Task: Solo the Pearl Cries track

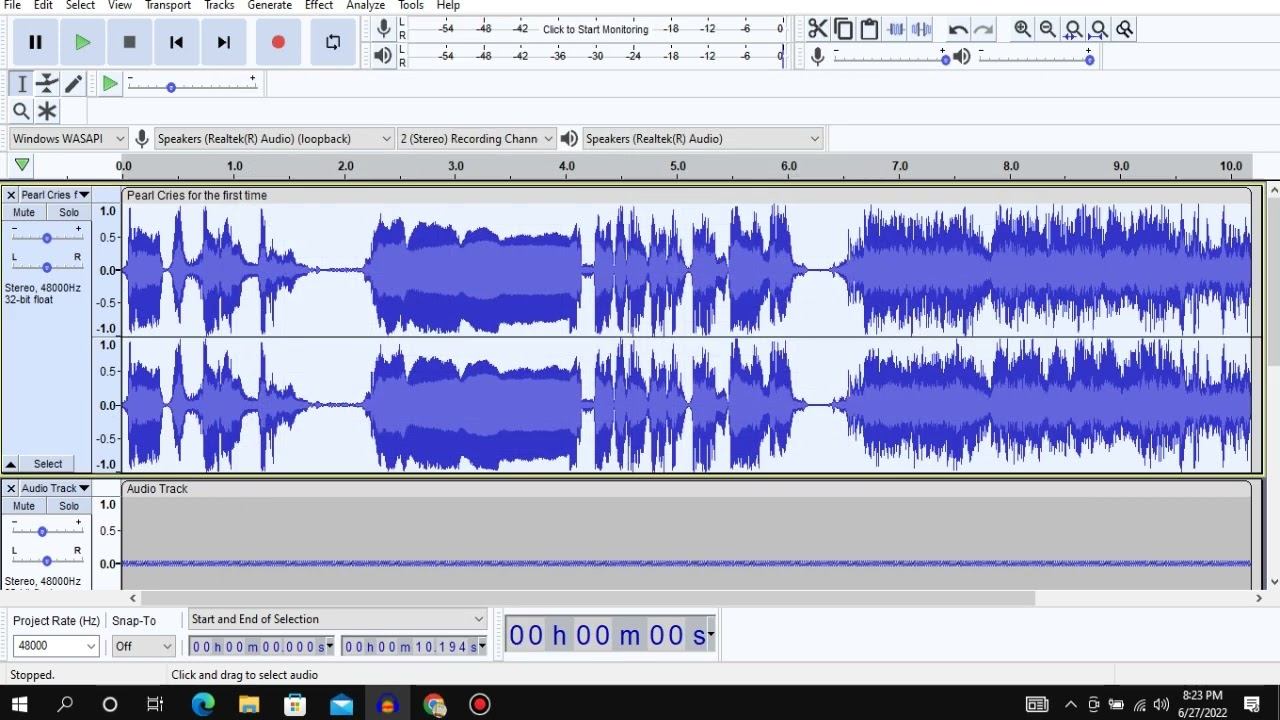Action: 69,212
